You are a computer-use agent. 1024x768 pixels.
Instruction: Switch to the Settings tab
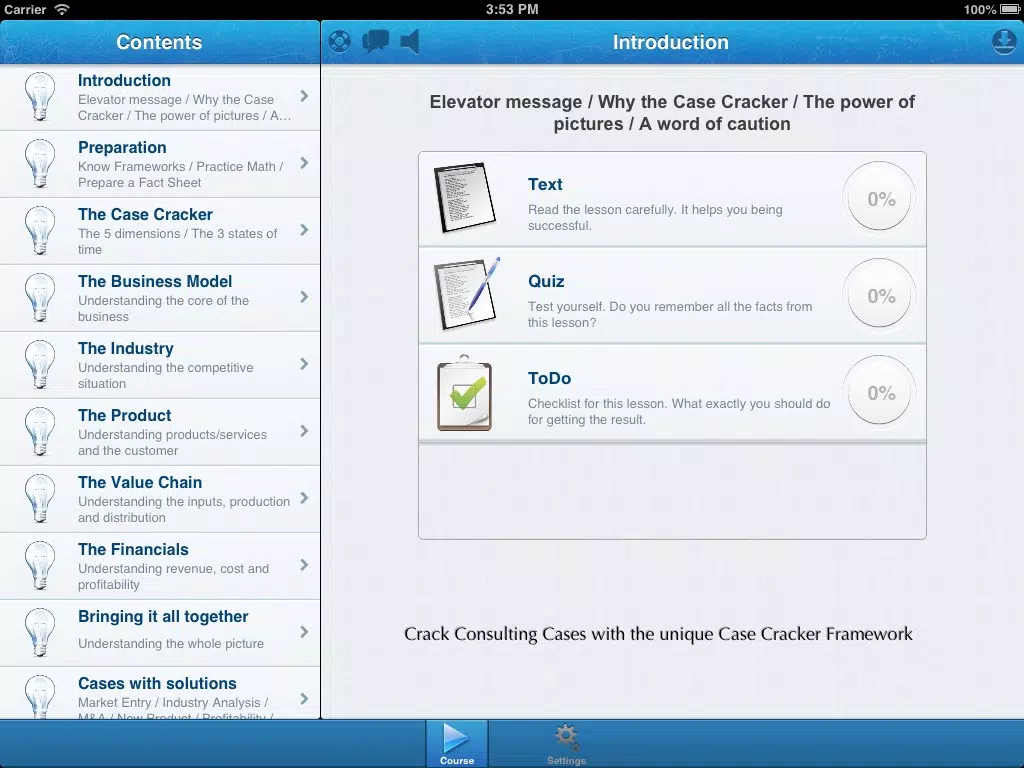click(x=566, y=744)
